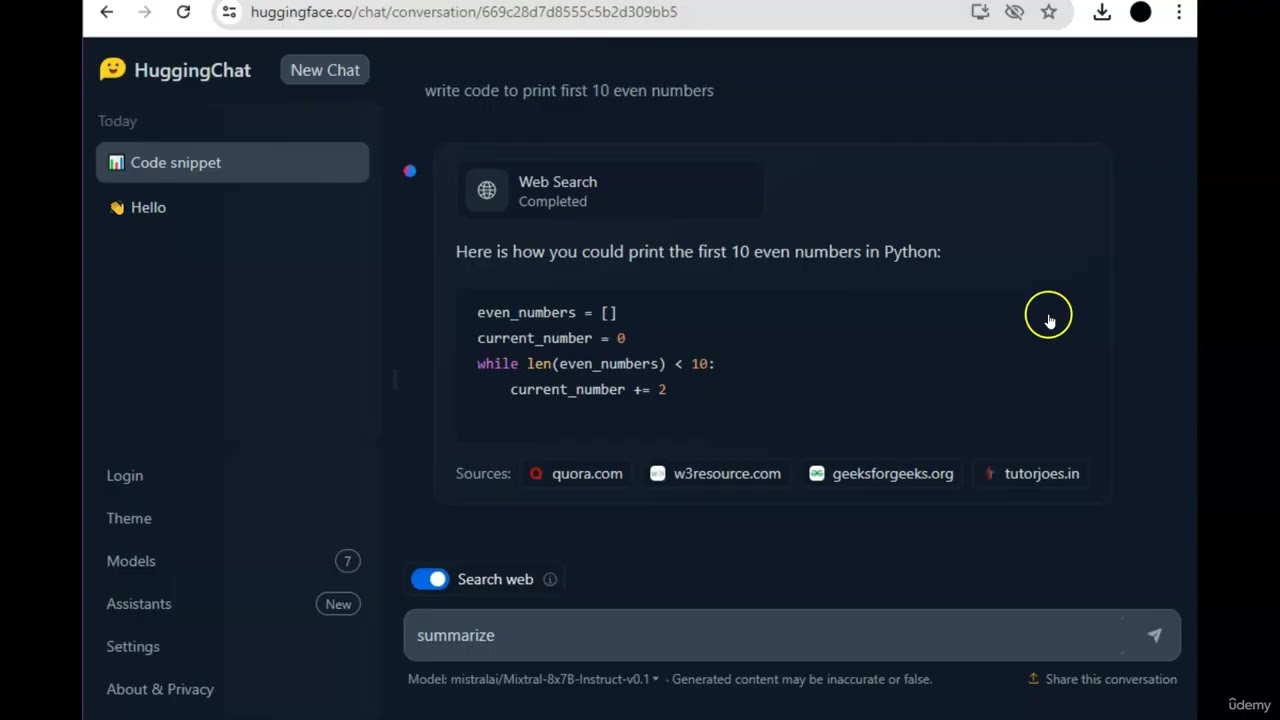Click the models count badge '7'

point(347,561)
